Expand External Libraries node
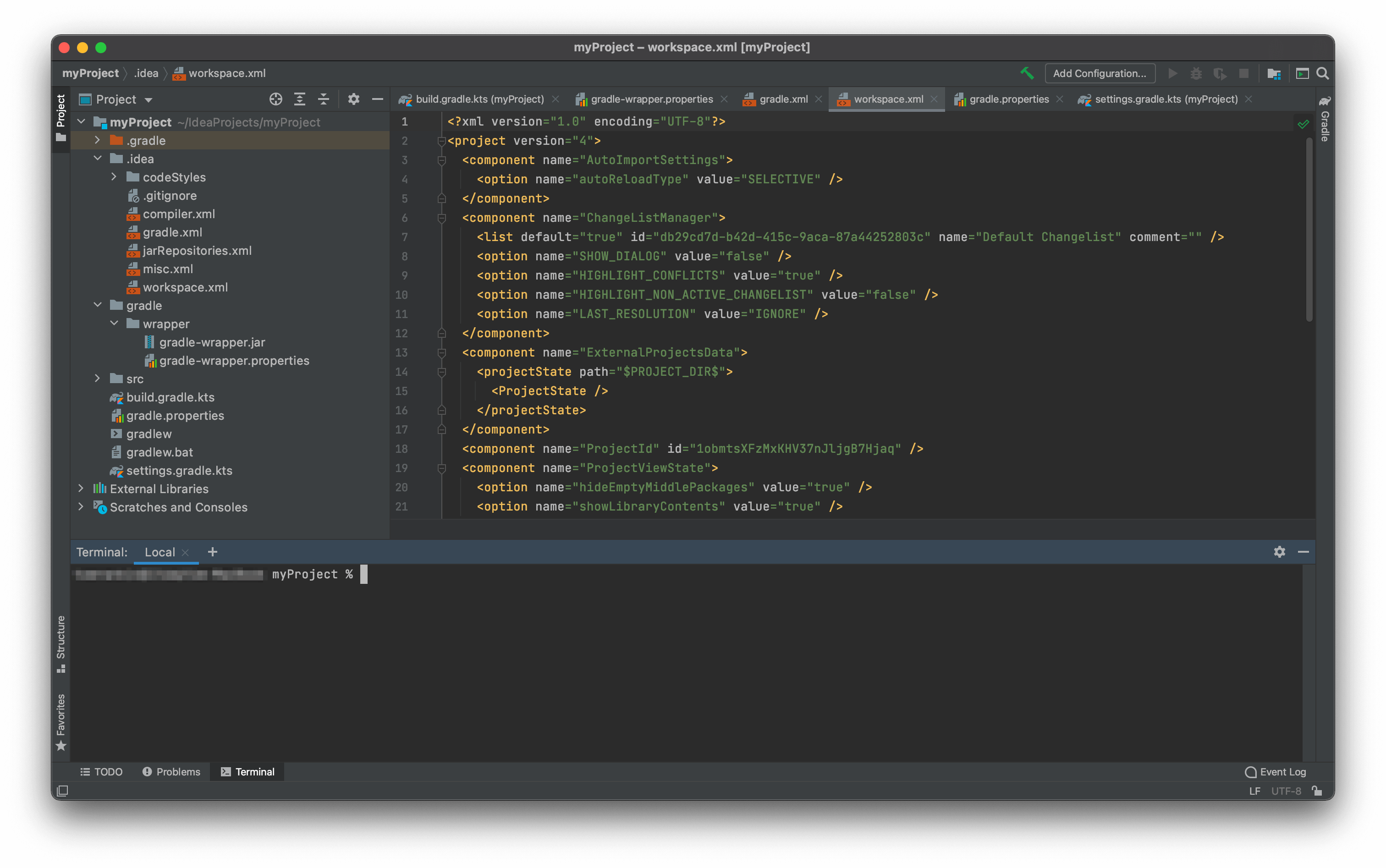1386x868 pixels. 82,489
